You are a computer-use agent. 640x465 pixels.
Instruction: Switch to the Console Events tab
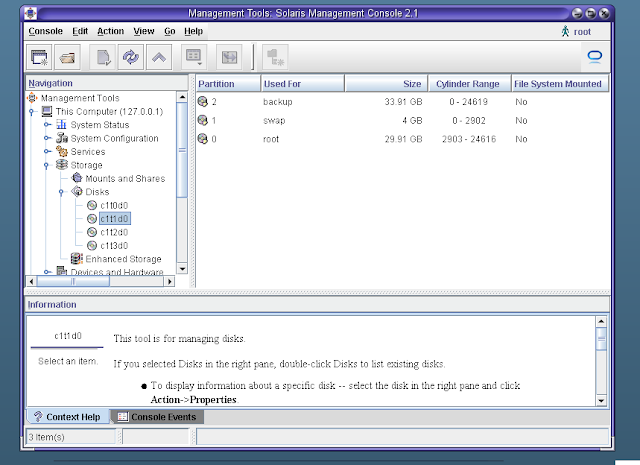tap(158, 417)
